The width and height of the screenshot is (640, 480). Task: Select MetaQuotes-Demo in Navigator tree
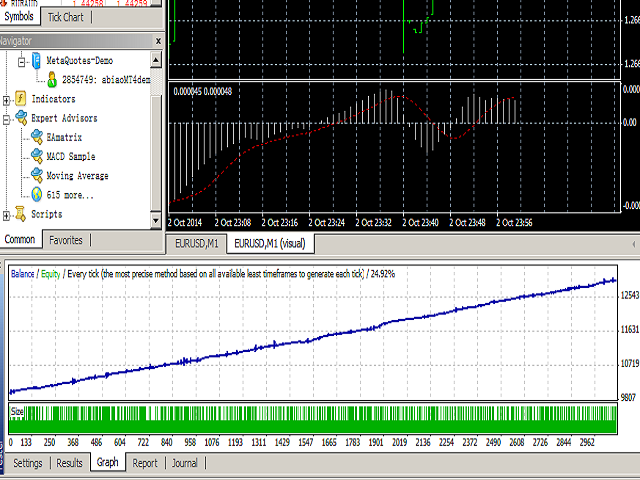click(x=80, y=60)
